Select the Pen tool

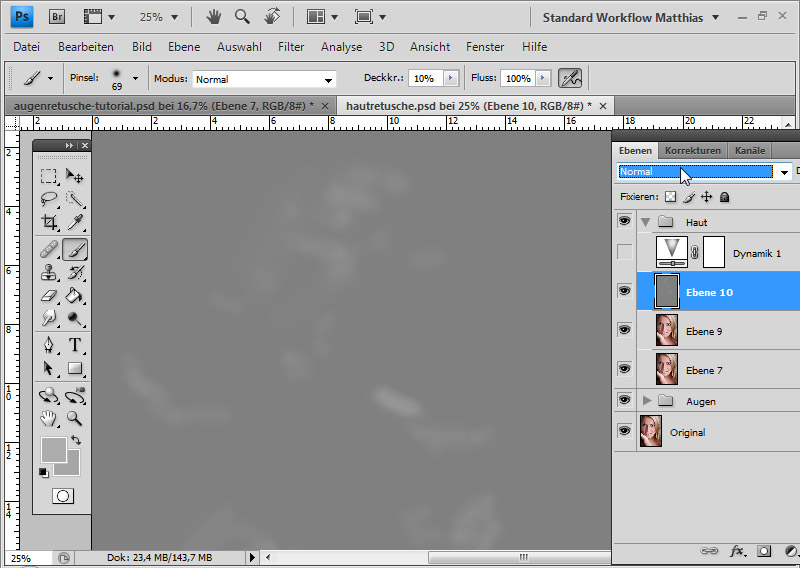coord(48,345)
